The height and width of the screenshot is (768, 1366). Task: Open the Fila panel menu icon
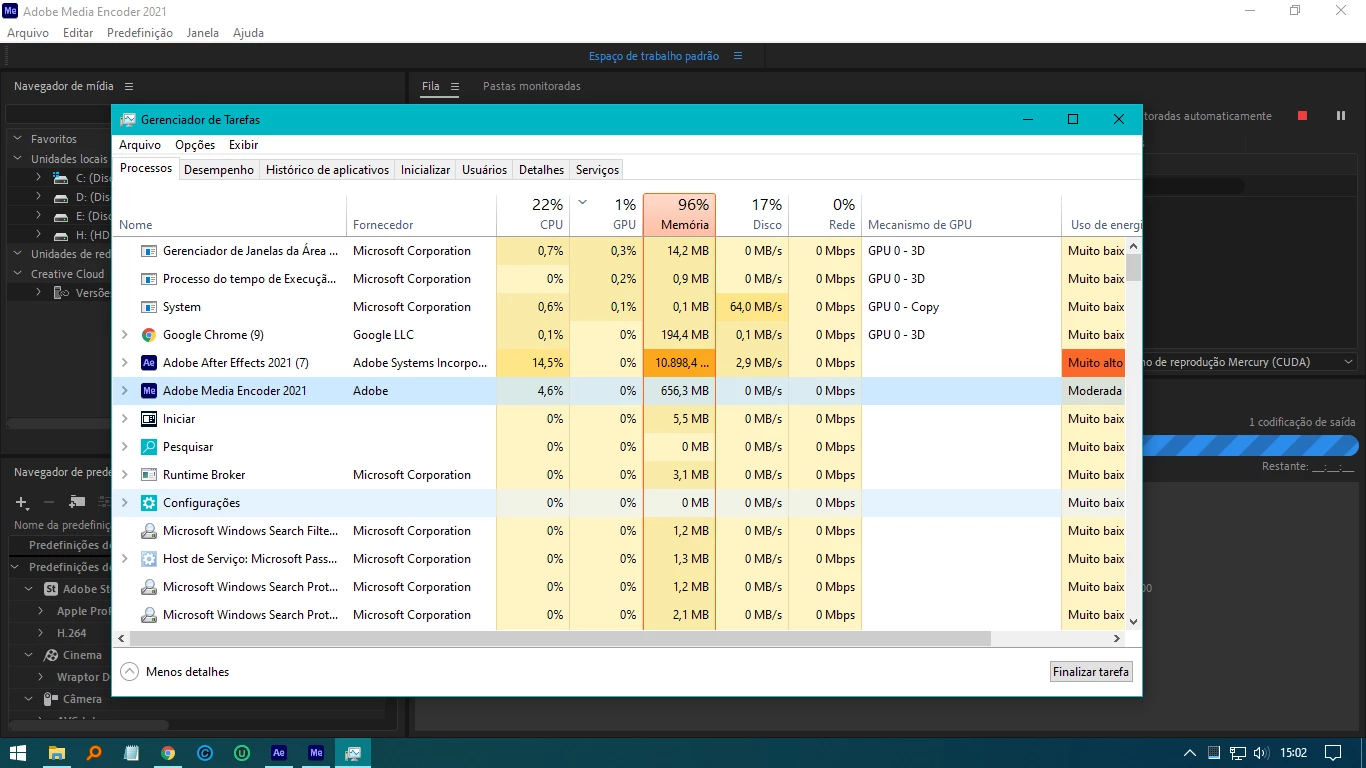454,86
